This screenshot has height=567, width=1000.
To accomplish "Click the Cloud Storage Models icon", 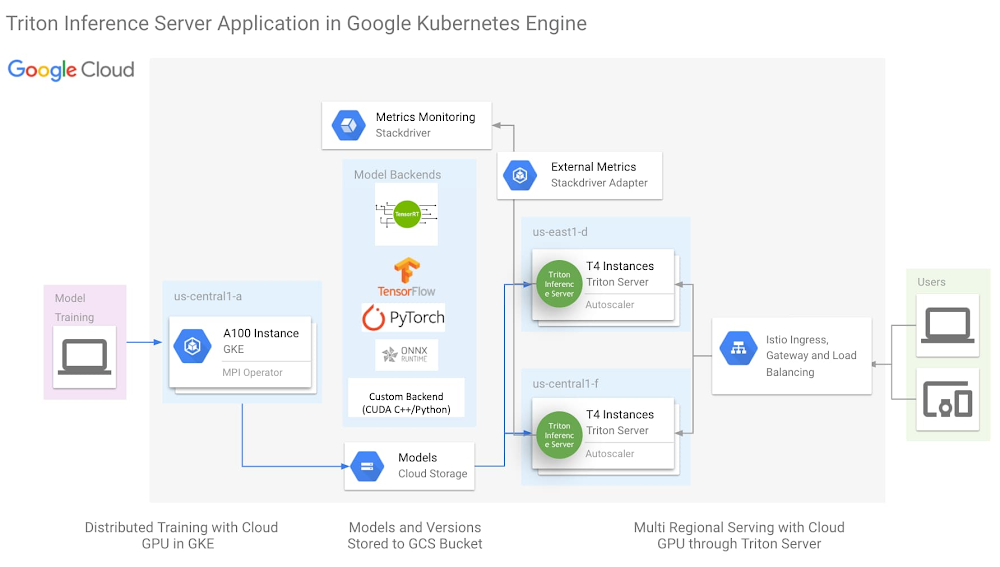I will pyautogui.click(x=367, y=466).
